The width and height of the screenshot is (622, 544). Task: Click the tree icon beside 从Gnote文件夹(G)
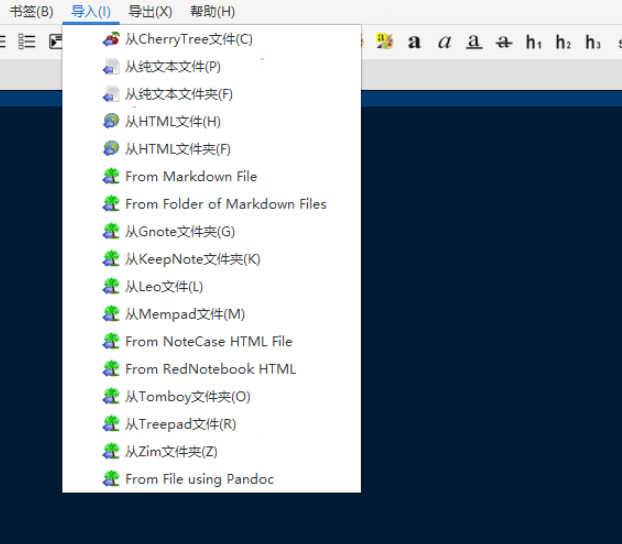[111, 231]
